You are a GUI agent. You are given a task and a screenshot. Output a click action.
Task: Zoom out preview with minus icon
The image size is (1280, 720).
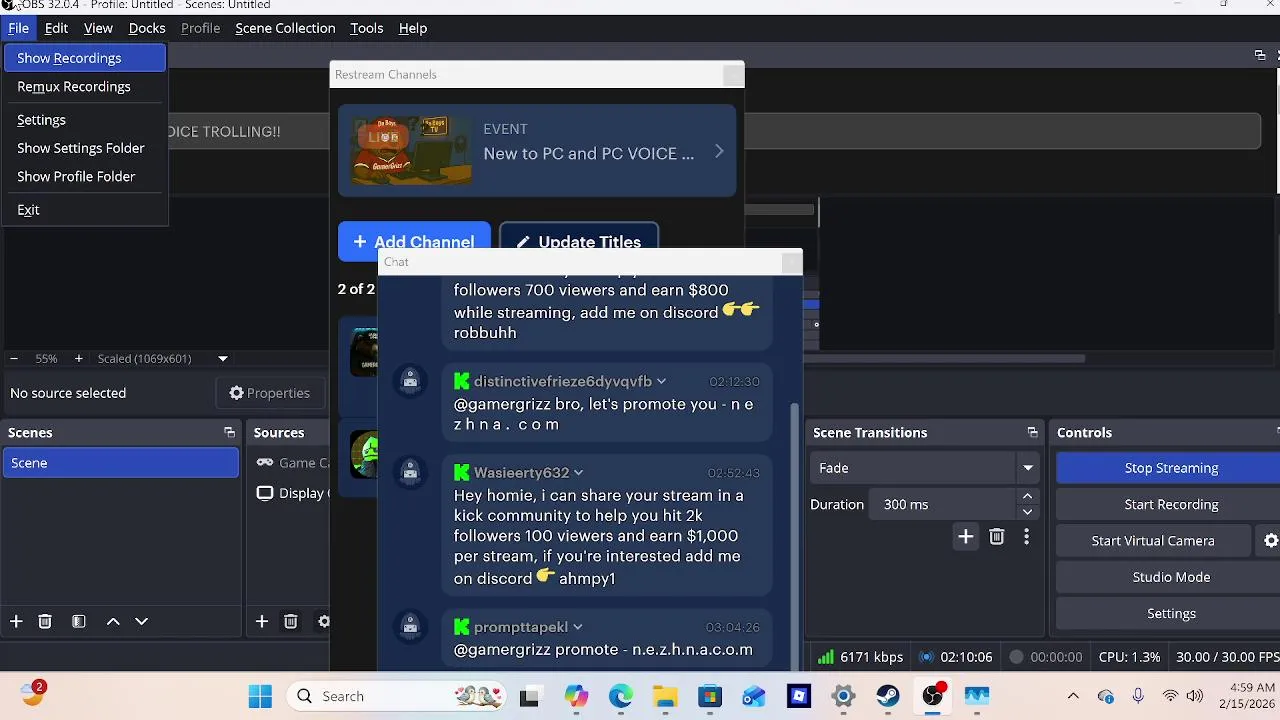(14, 358)
